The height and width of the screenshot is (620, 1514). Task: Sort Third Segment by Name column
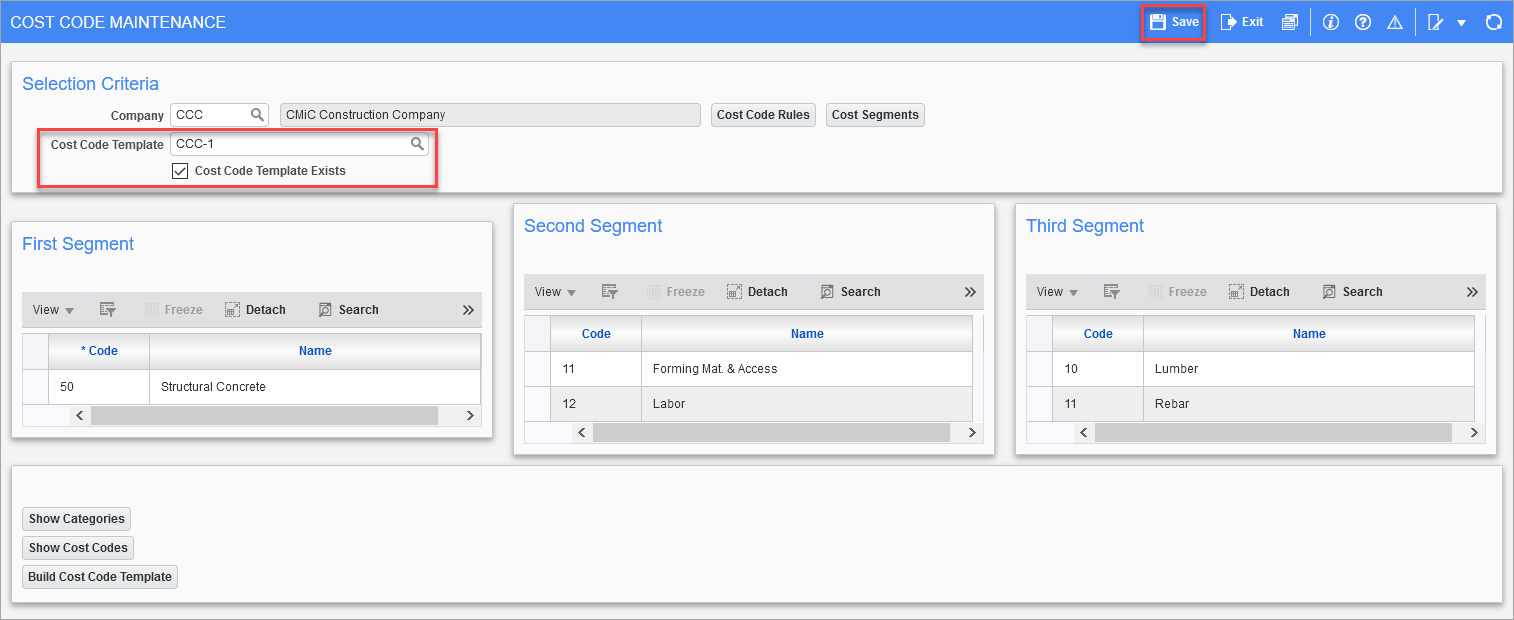(1309, 334)
